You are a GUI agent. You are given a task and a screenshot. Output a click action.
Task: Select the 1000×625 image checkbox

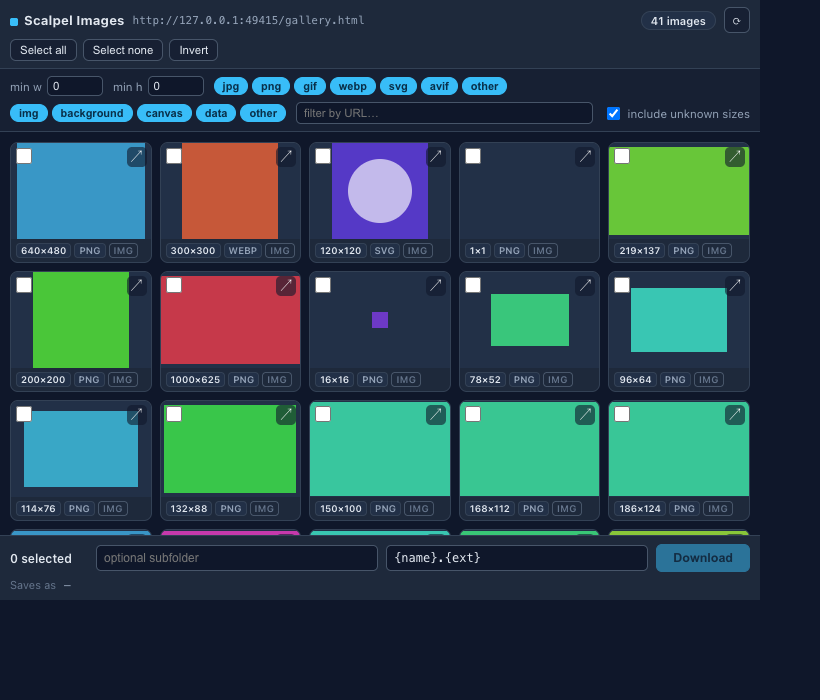(174, 285)
